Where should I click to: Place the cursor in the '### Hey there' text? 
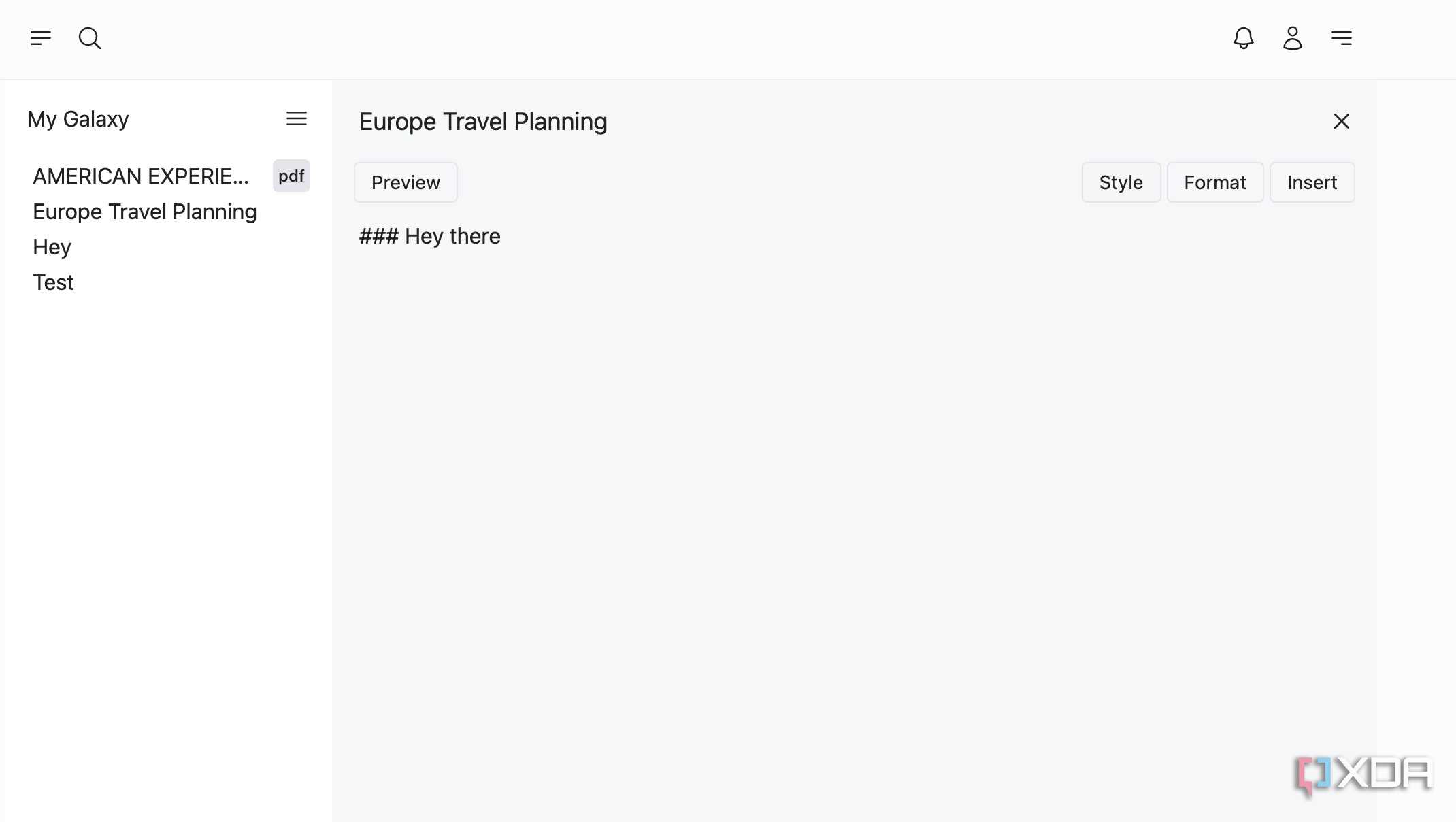click(x=430, y=236)
